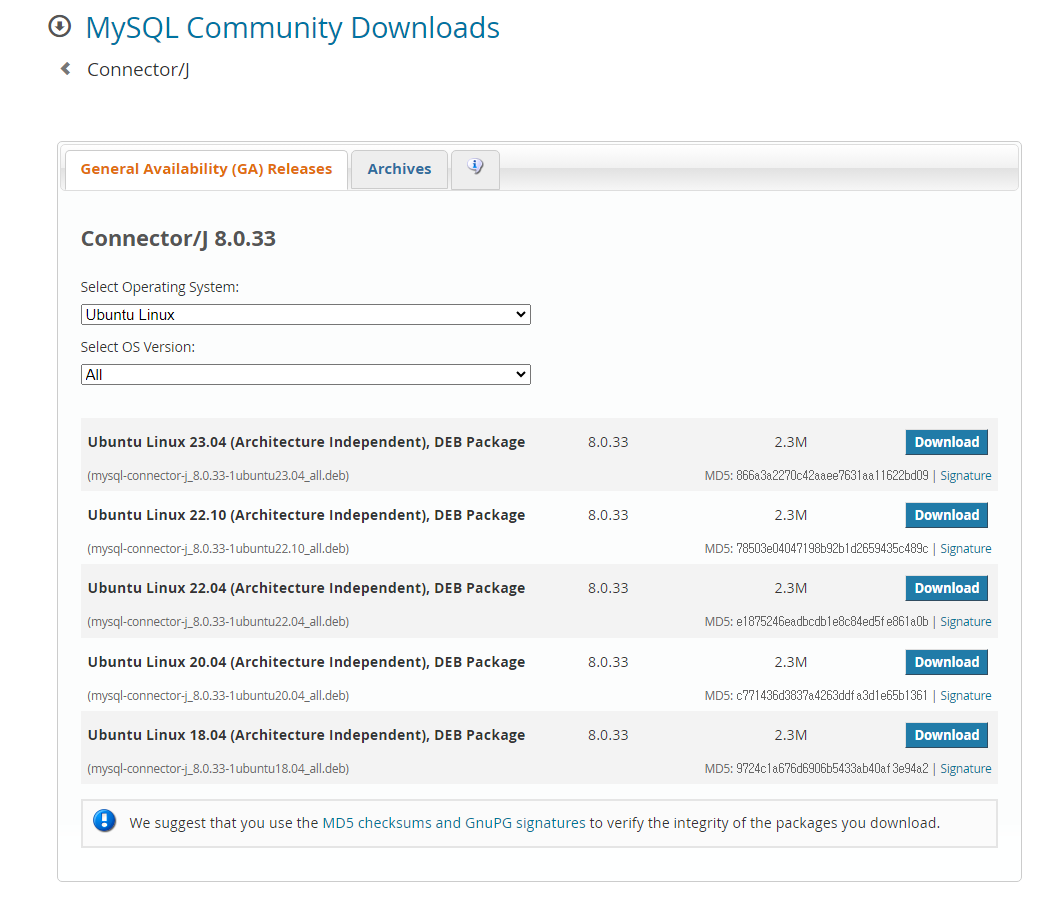Click the back arrow next to Connector/J

(66, 68)
